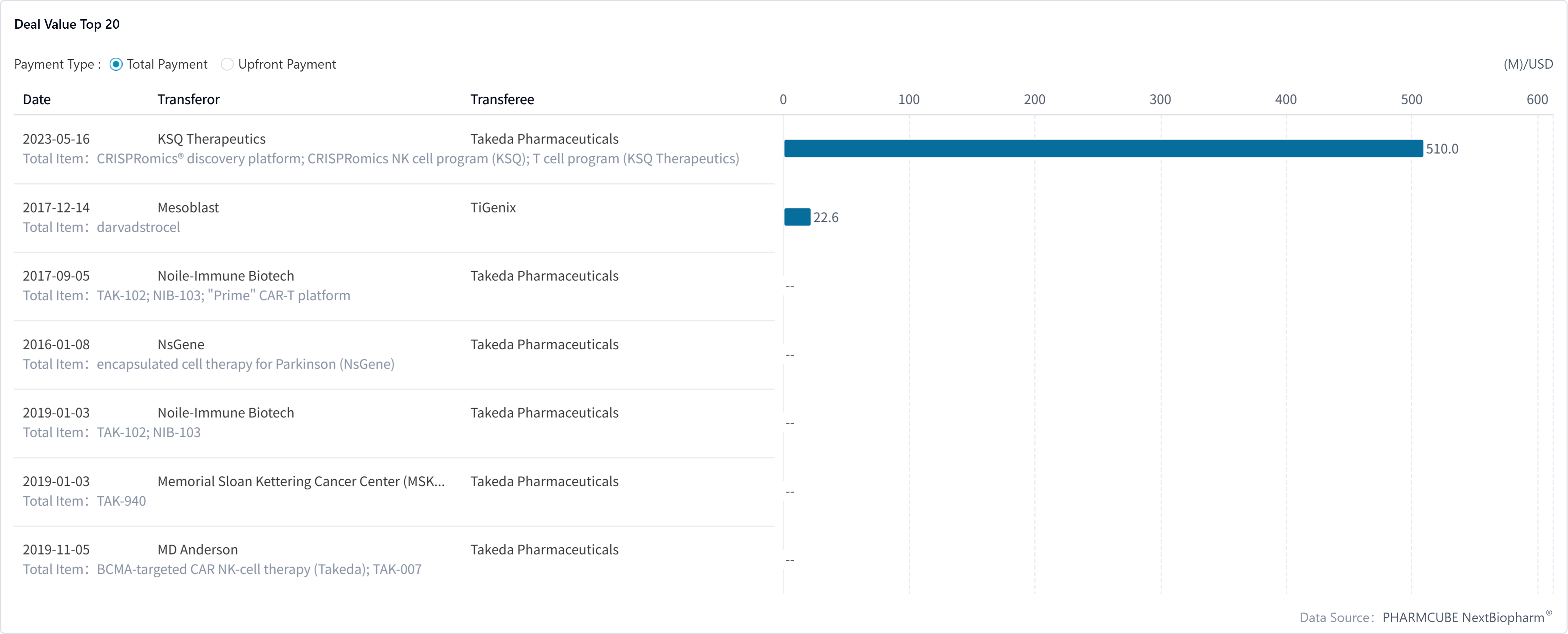
Task: Switch to Upfront Payment option
Action: [x=227, y=65]
